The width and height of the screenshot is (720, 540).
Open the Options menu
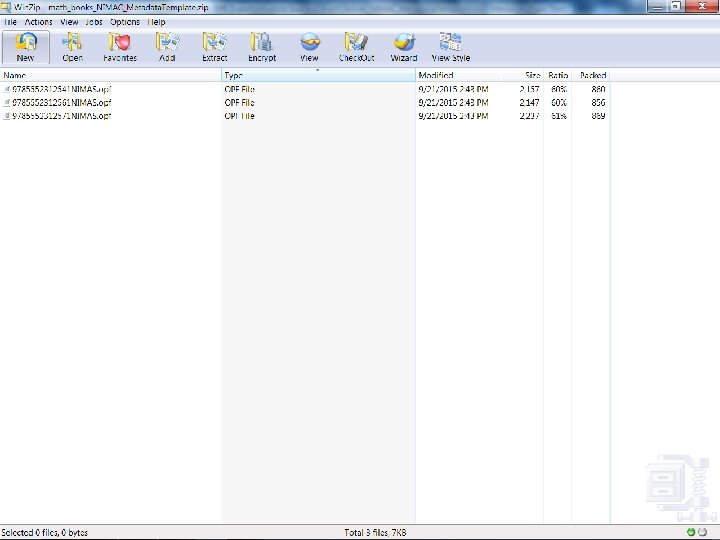(125, 22)
